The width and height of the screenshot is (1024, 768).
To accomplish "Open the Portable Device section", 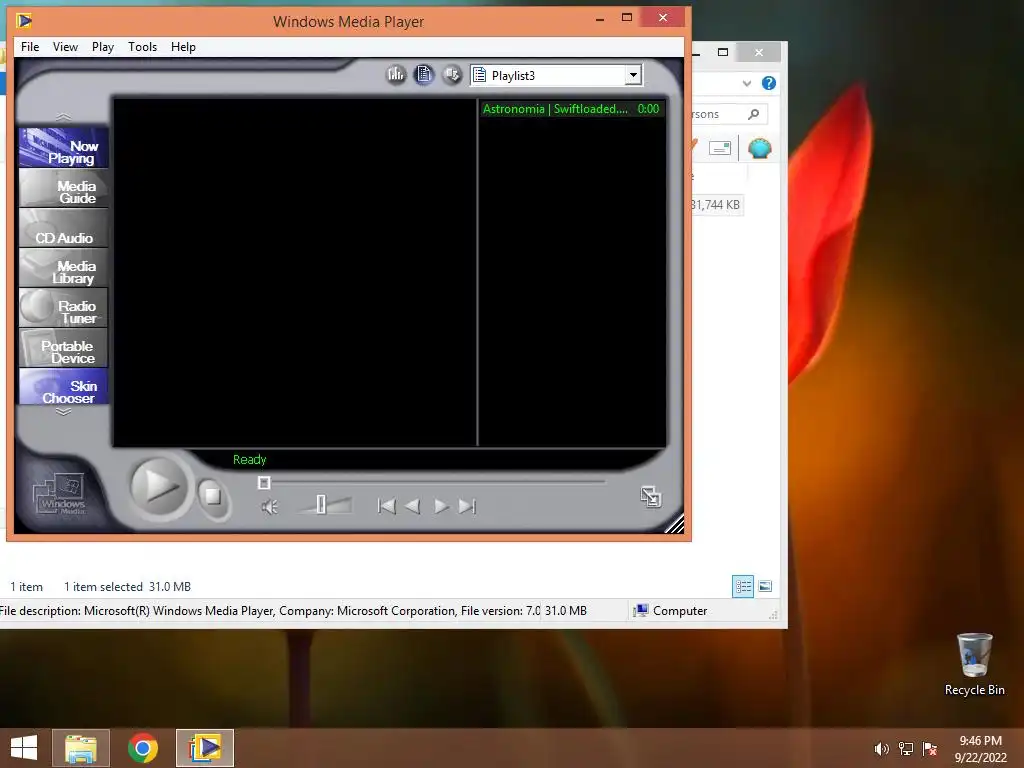I will point(63,347).
